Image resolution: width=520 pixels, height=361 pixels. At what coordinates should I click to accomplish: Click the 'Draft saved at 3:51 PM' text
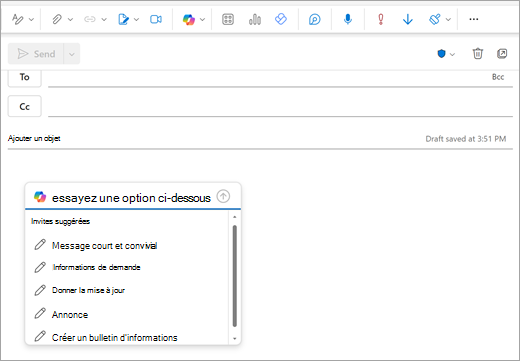pos(466,139)
